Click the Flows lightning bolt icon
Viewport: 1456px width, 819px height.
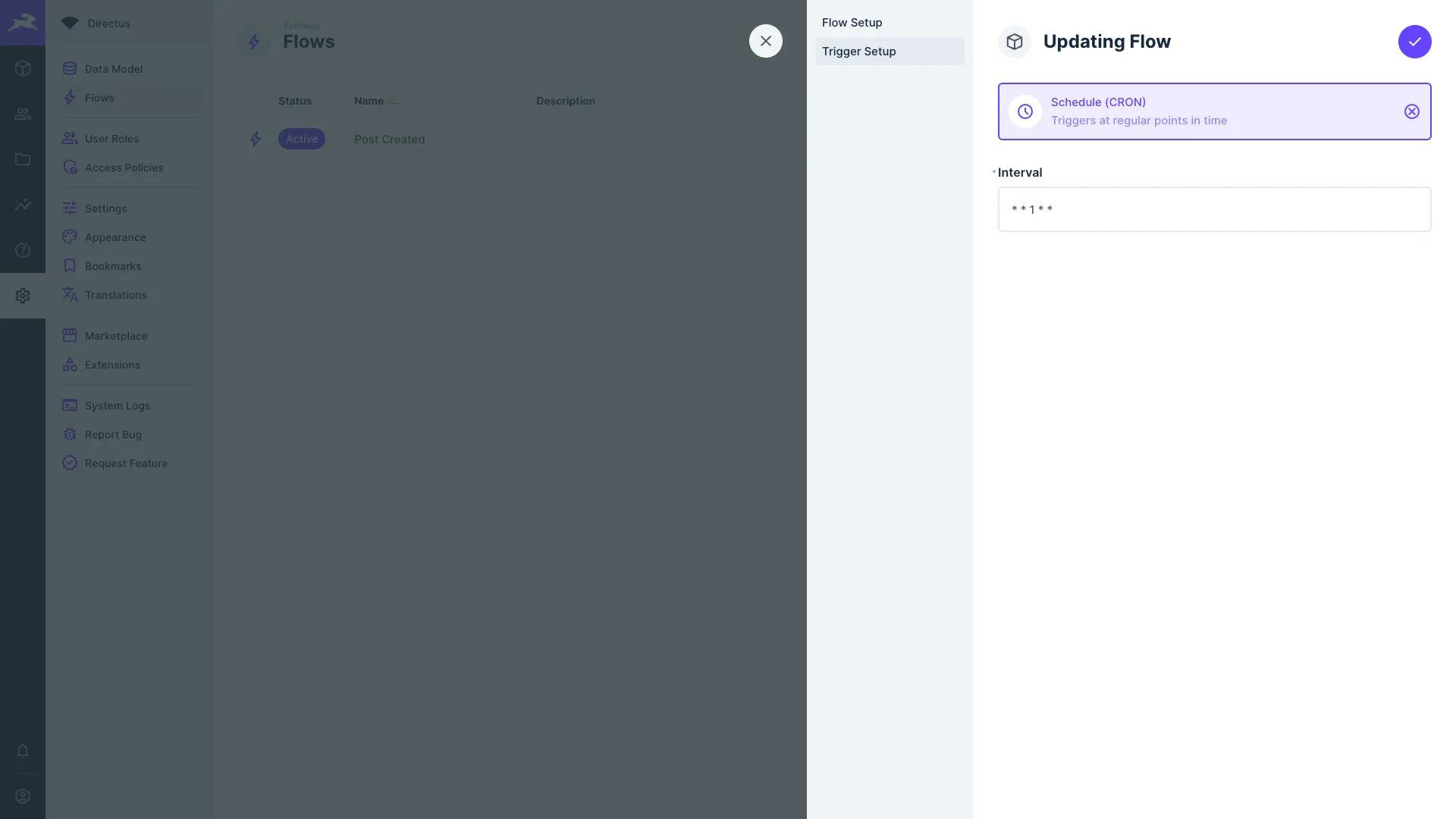(70, 98)
